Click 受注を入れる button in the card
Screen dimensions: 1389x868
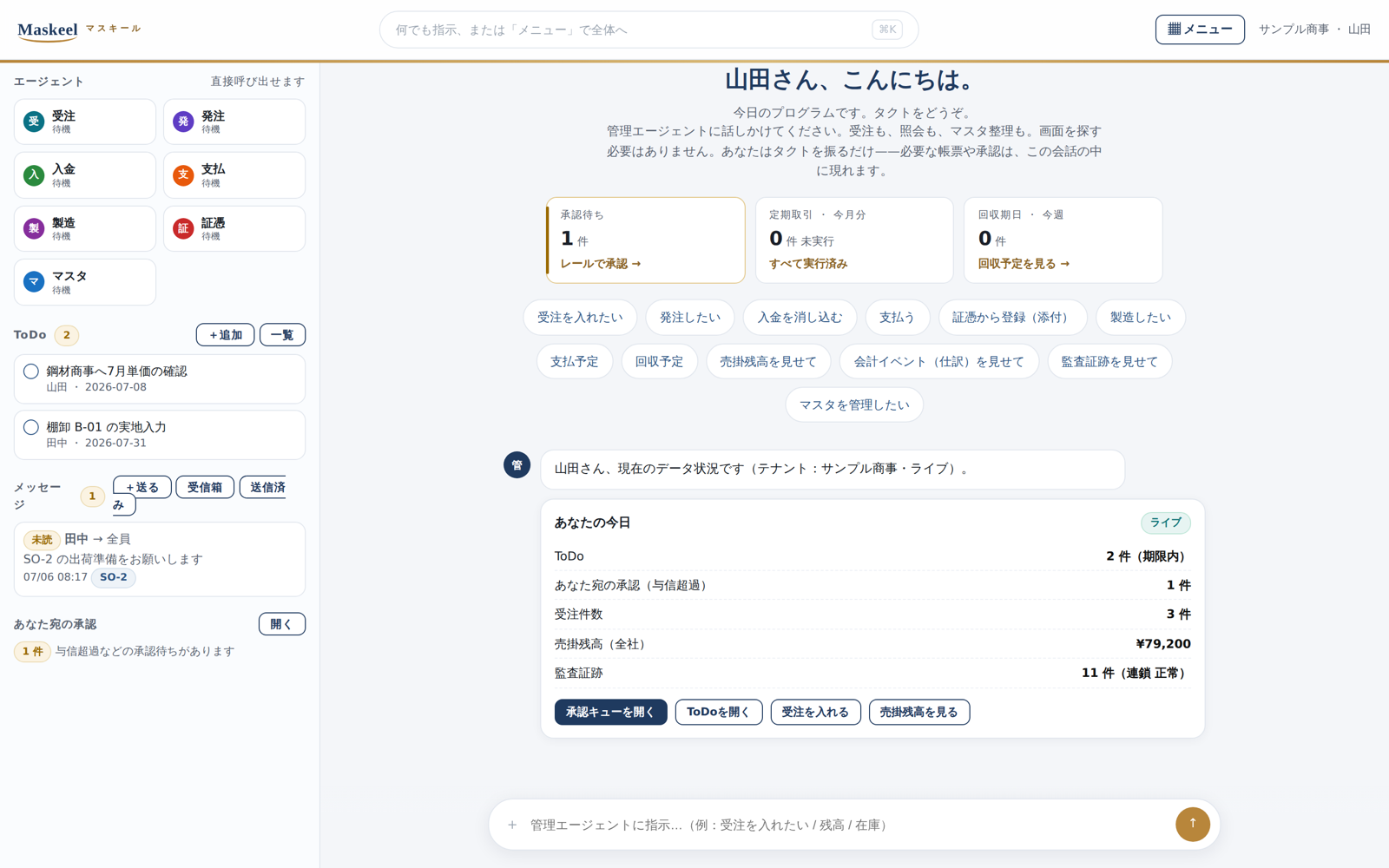(815, 712)
